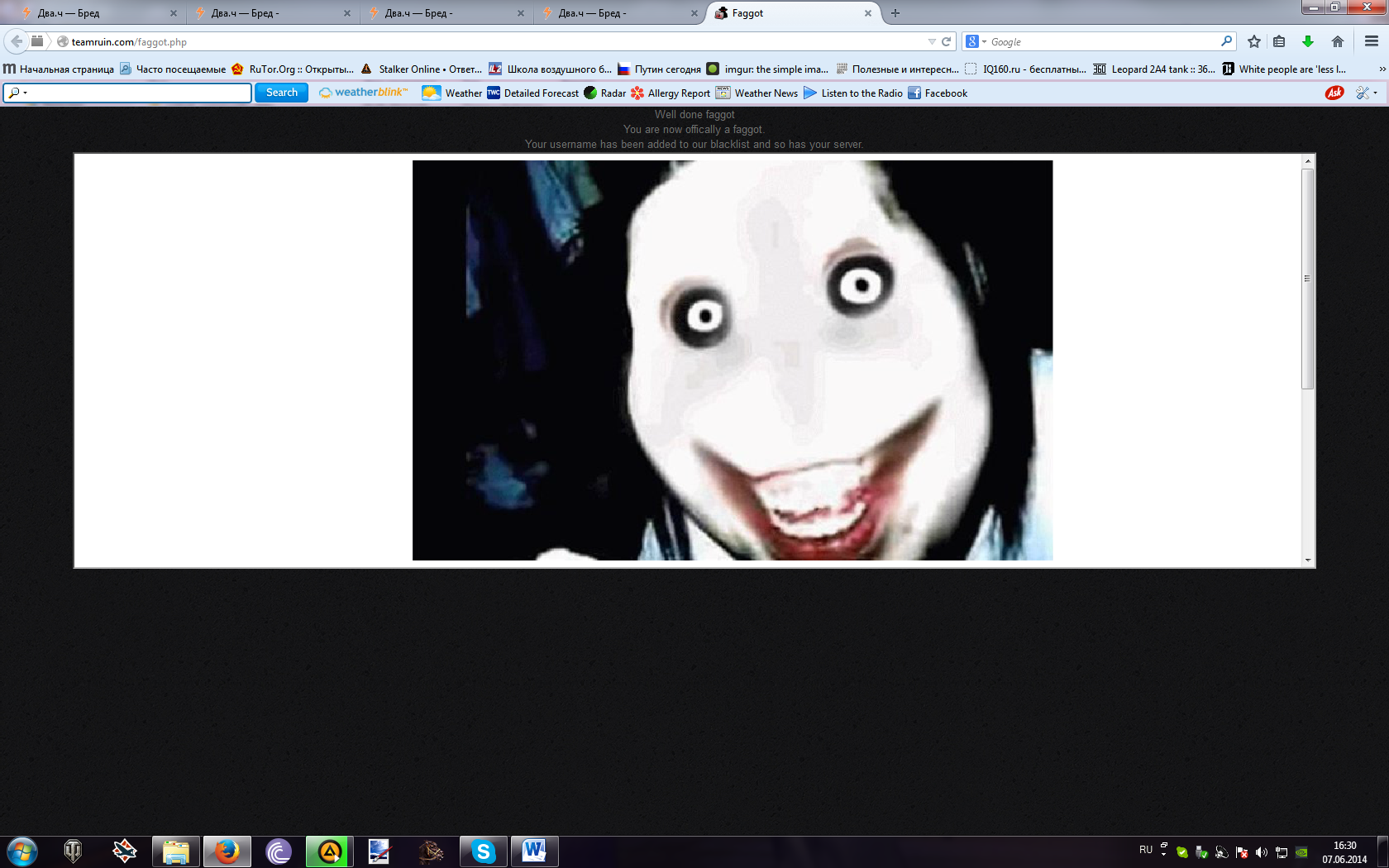Open the Firefox hamburger menu
The image size is (1389, 868).
click(1372, 41)
